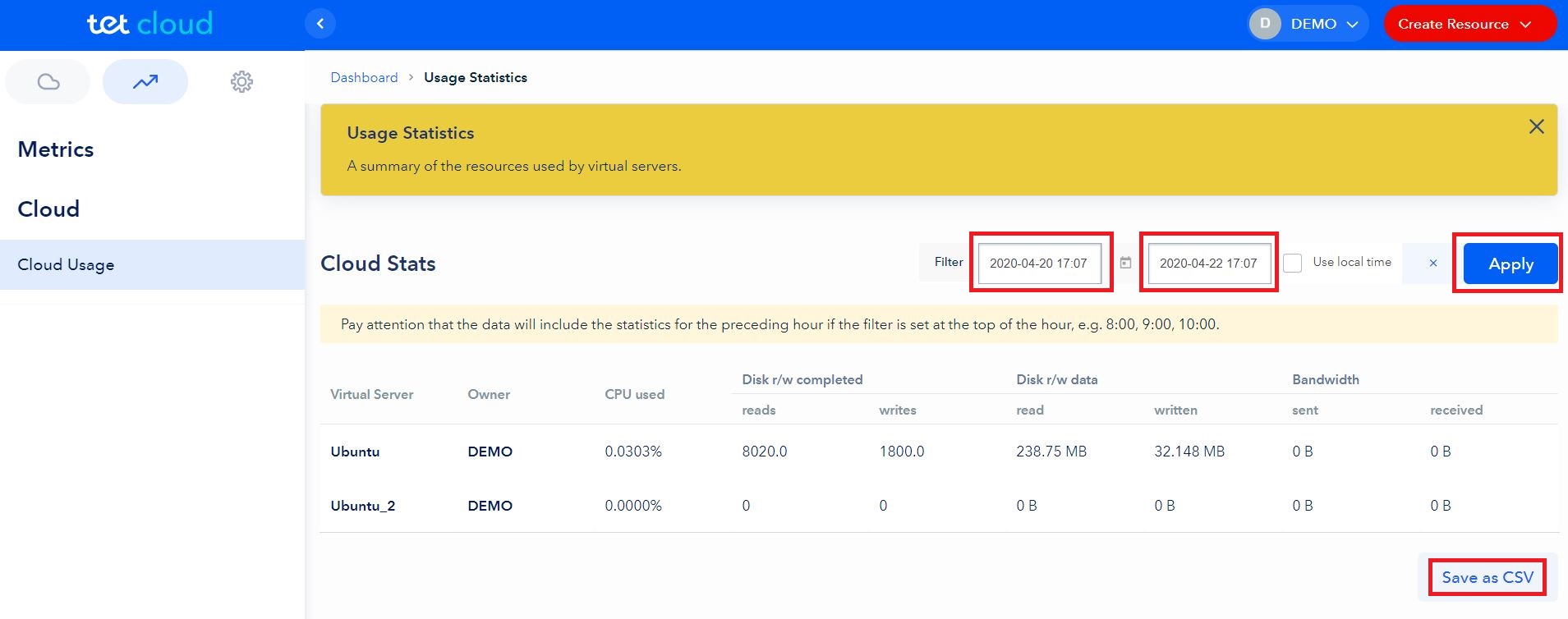The width and height of the screenshot is (1568, 619).
Task: Click the end date field 2020-04-22 17:07
Action: pyautogui.click(x=1209, y=263)
